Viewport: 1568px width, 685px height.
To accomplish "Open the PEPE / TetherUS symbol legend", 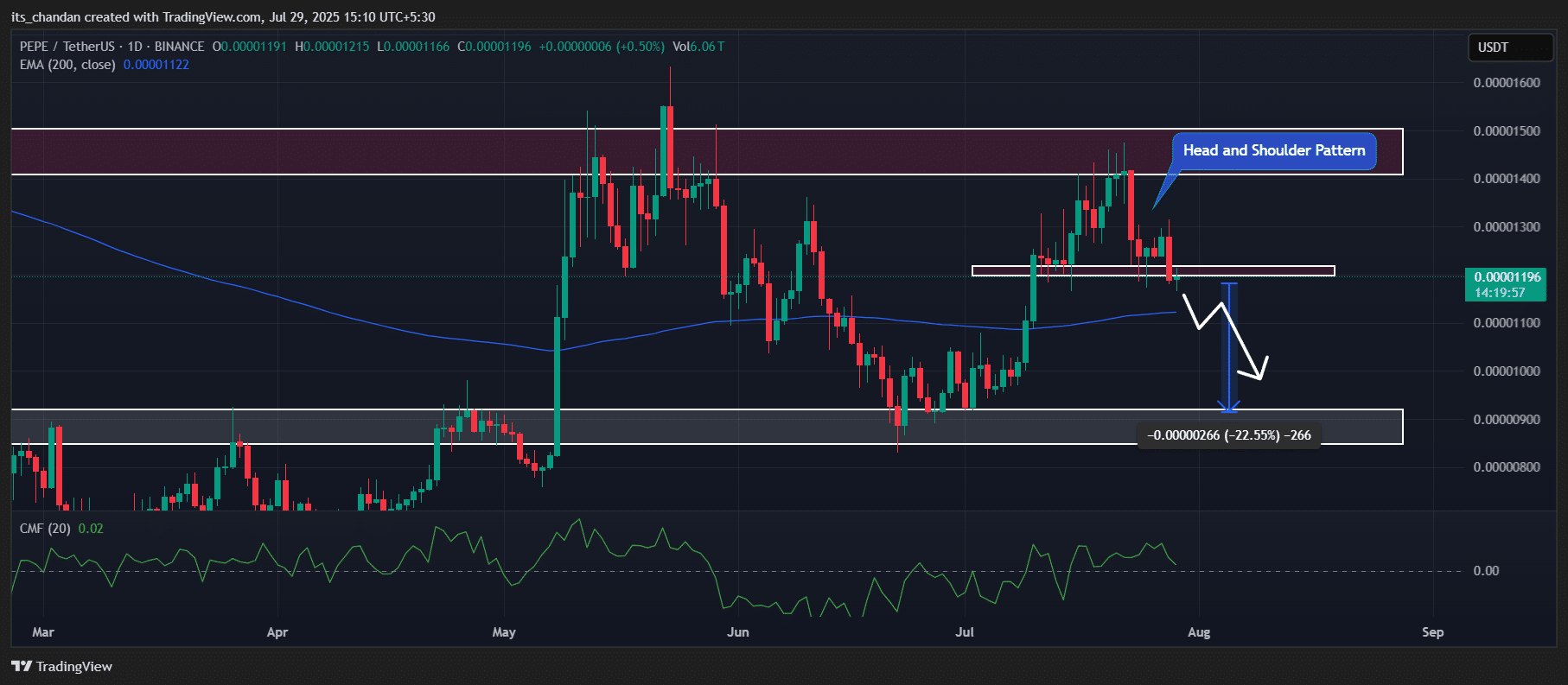I will tap(112, 47).
